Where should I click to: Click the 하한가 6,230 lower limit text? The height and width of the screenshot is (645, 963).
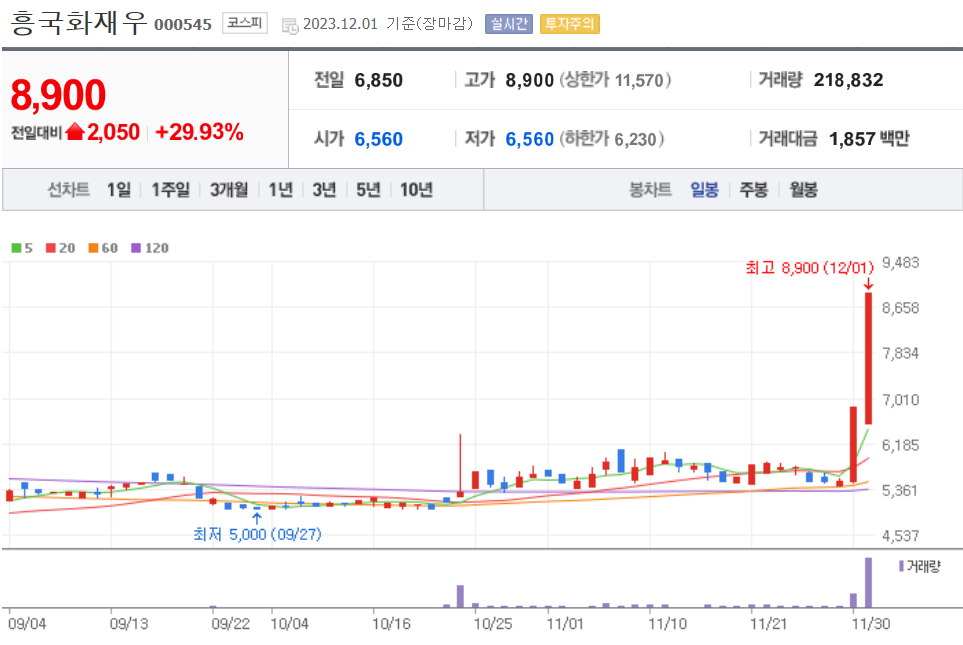[x=611, y=139]
